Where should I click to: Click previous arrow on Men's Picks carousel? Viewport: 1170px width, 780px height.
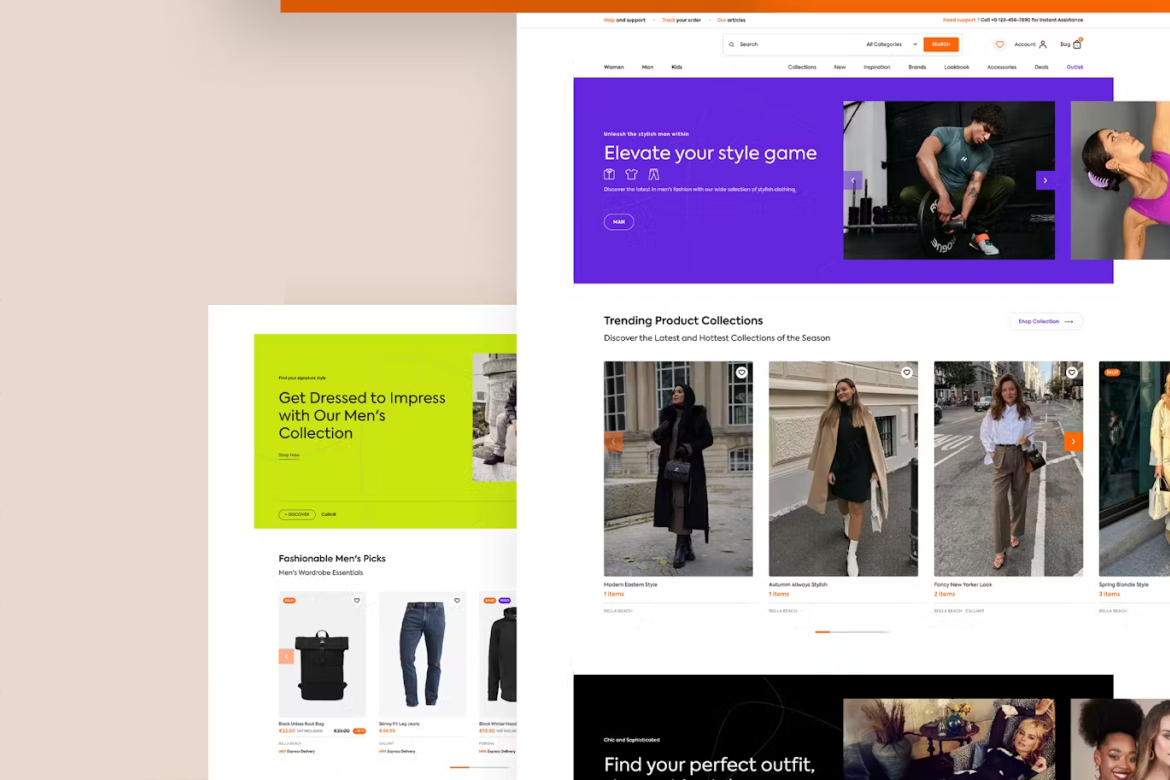(286, 656)
